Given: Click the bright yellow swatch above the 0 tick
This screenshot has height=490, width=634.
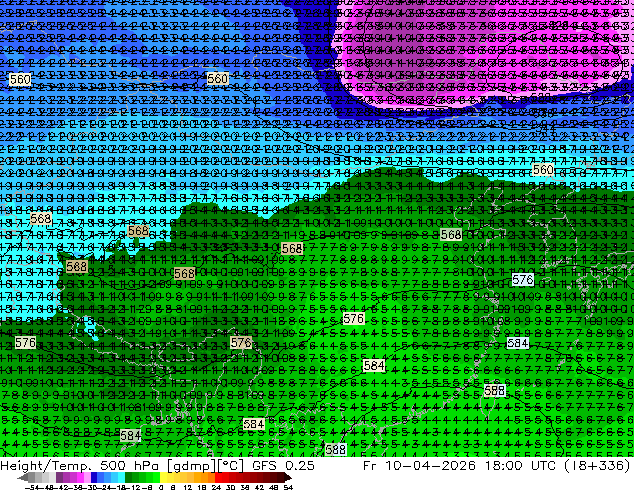Looking at the screenshot, I should (163, 477).
